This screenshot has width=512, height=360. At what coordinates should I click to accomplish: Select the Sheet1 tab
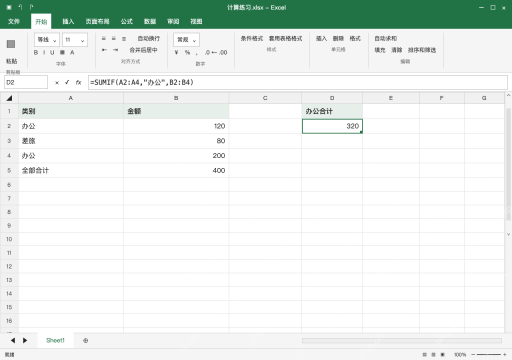point(55,340)
